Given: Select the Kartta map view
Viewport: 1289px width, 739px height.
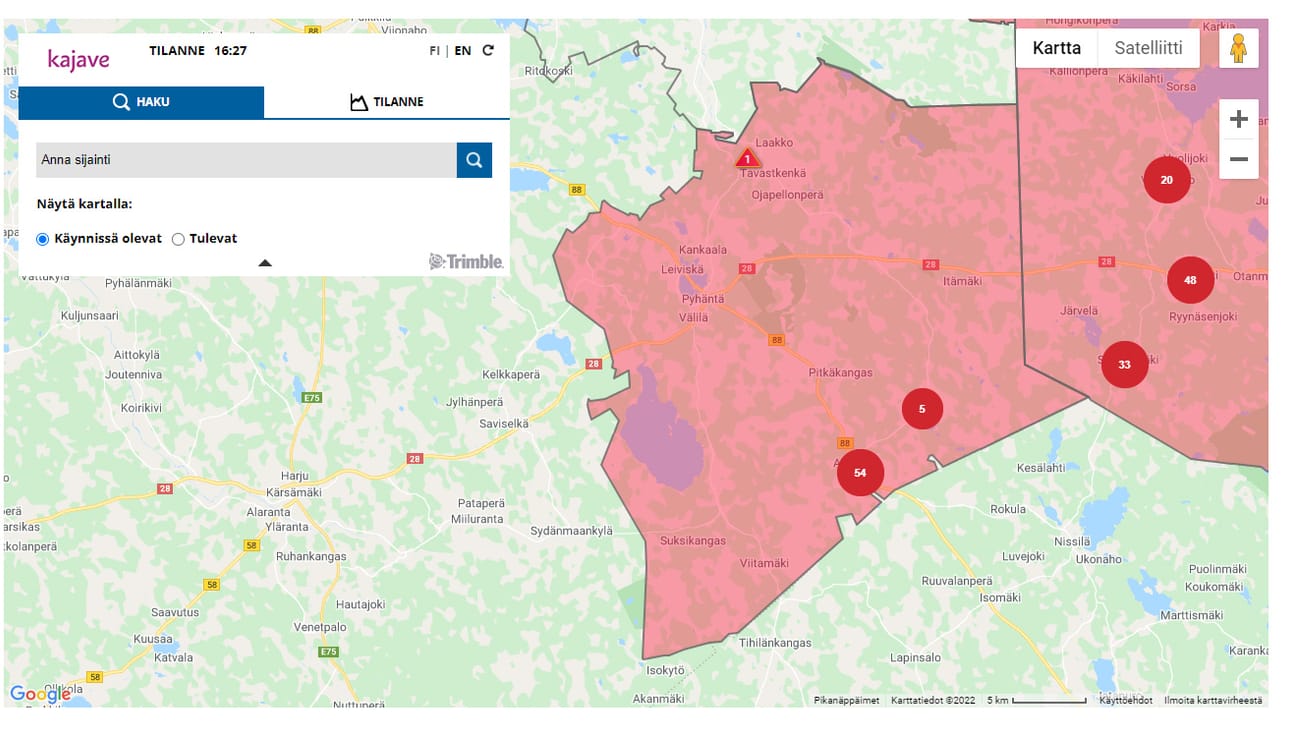Looking at the screenshot, I should pyautogui.click(x=1055, y=47).
